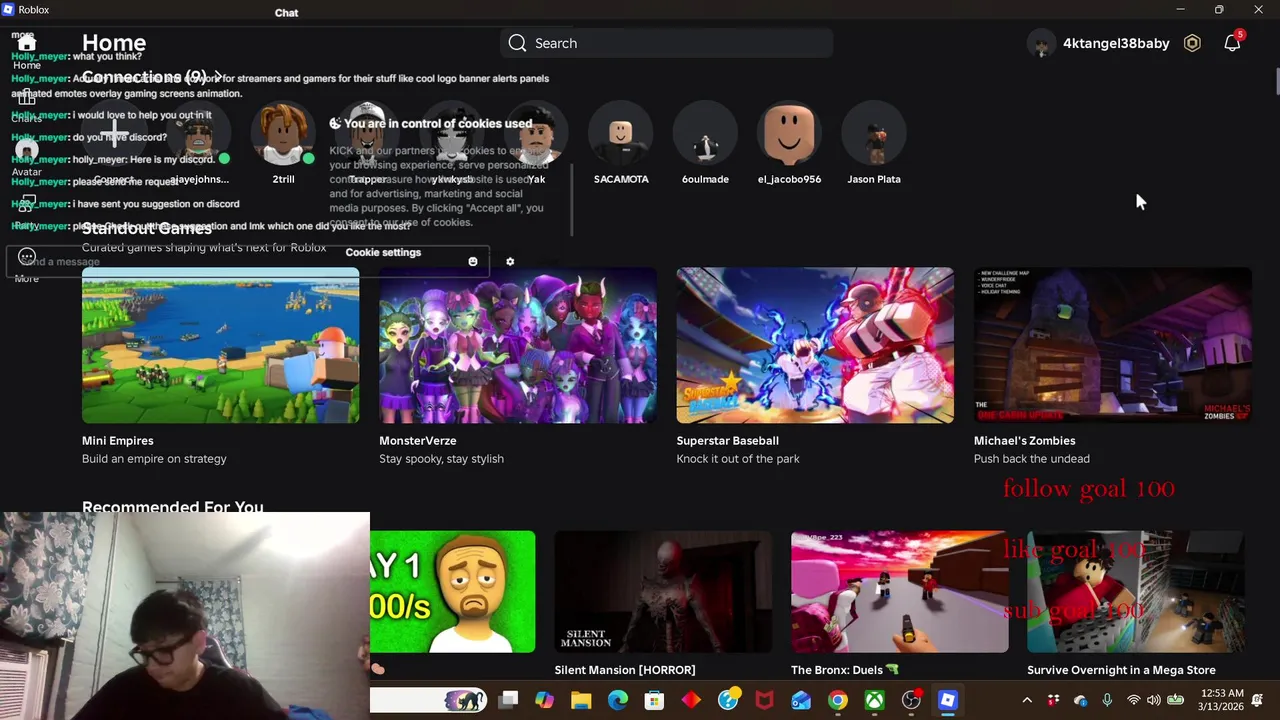Click the Cookie settings button

click(x=383, y=252)
